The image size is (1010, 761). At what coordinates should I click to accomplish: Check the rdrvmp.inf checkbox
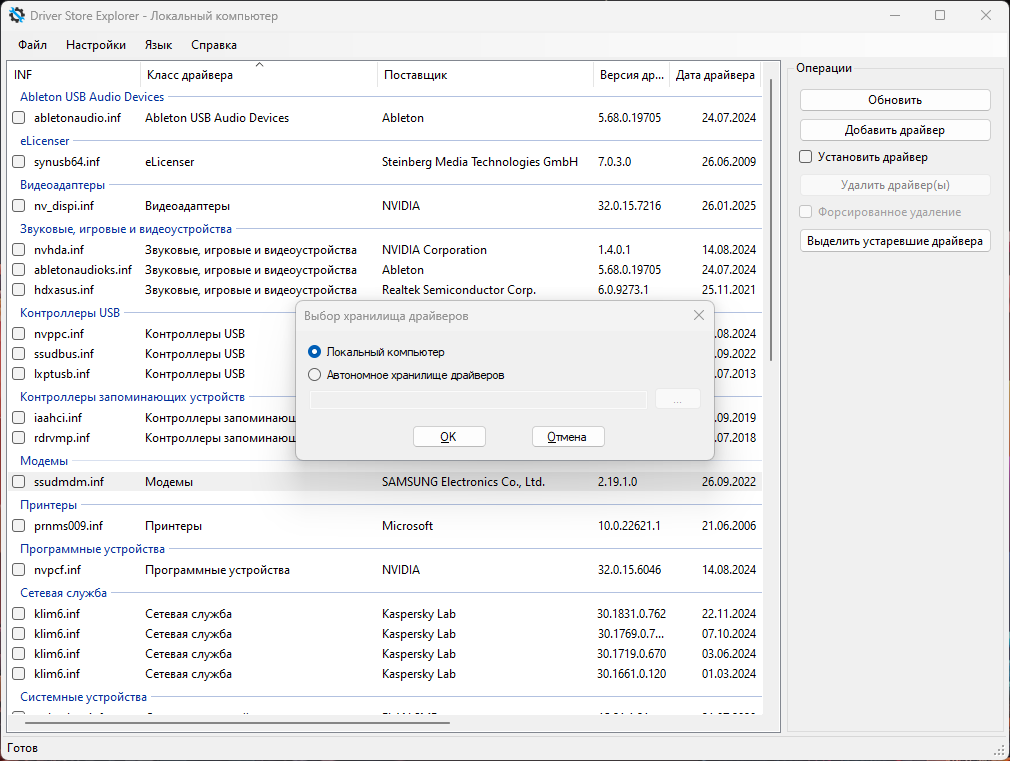tap(19, 438)
